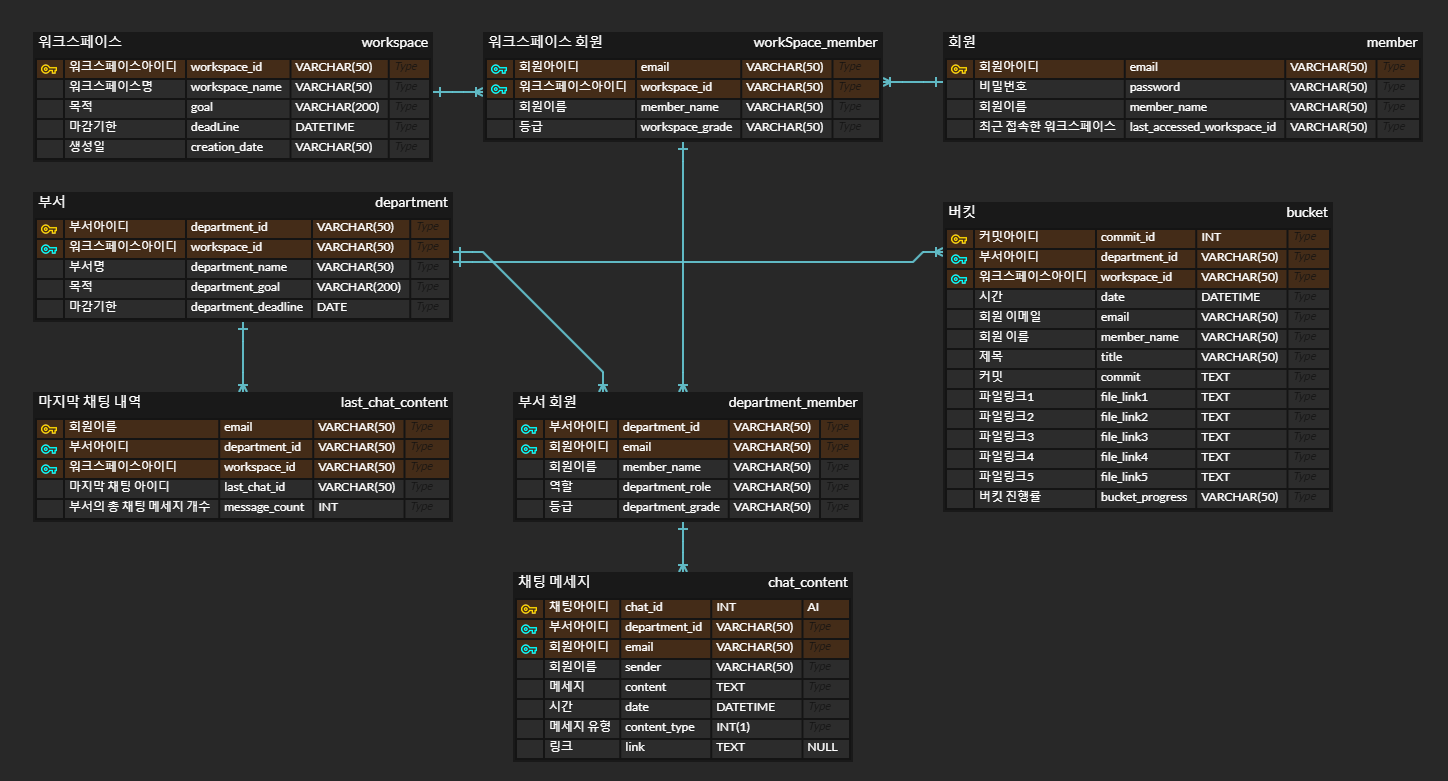
Task: Select the 'department_name' column cell
Action: (250, 268)
